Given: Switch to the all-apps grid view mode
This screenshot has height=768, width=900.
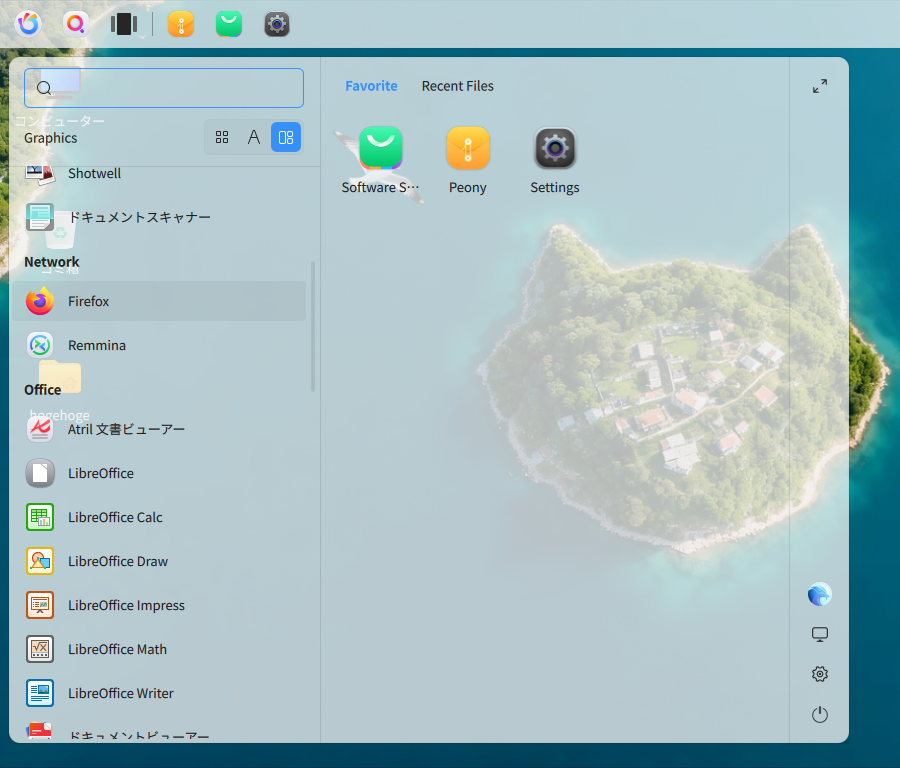Looking at the screenshot, I should coord(222,137).
